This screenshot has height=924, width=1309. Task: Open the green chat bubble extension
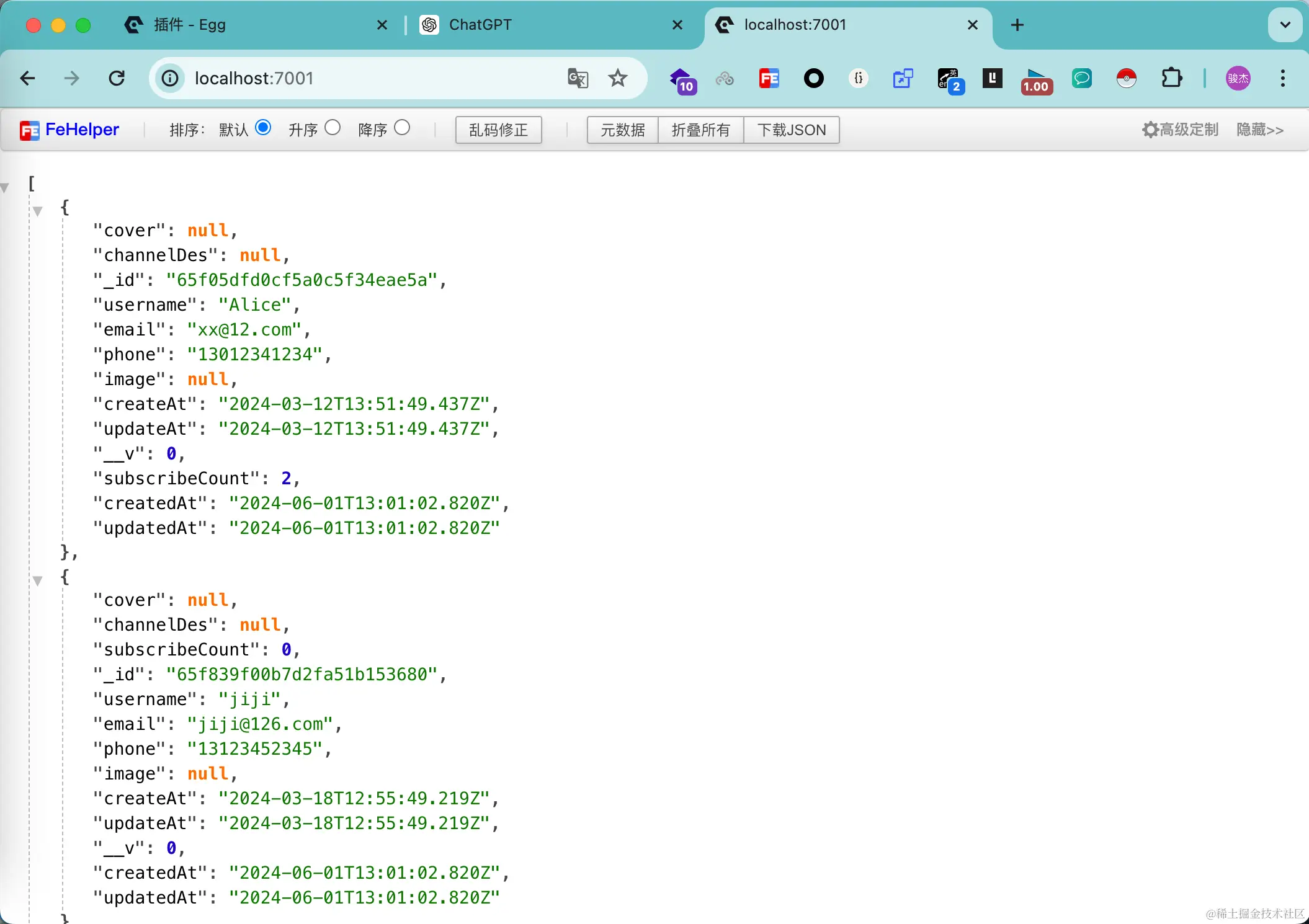click(1081, 79)
